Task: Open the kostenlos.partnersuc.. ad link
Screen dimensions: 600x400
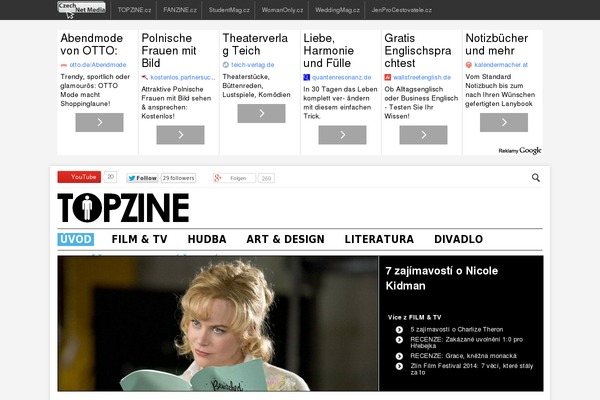Action: coord(183,77)
